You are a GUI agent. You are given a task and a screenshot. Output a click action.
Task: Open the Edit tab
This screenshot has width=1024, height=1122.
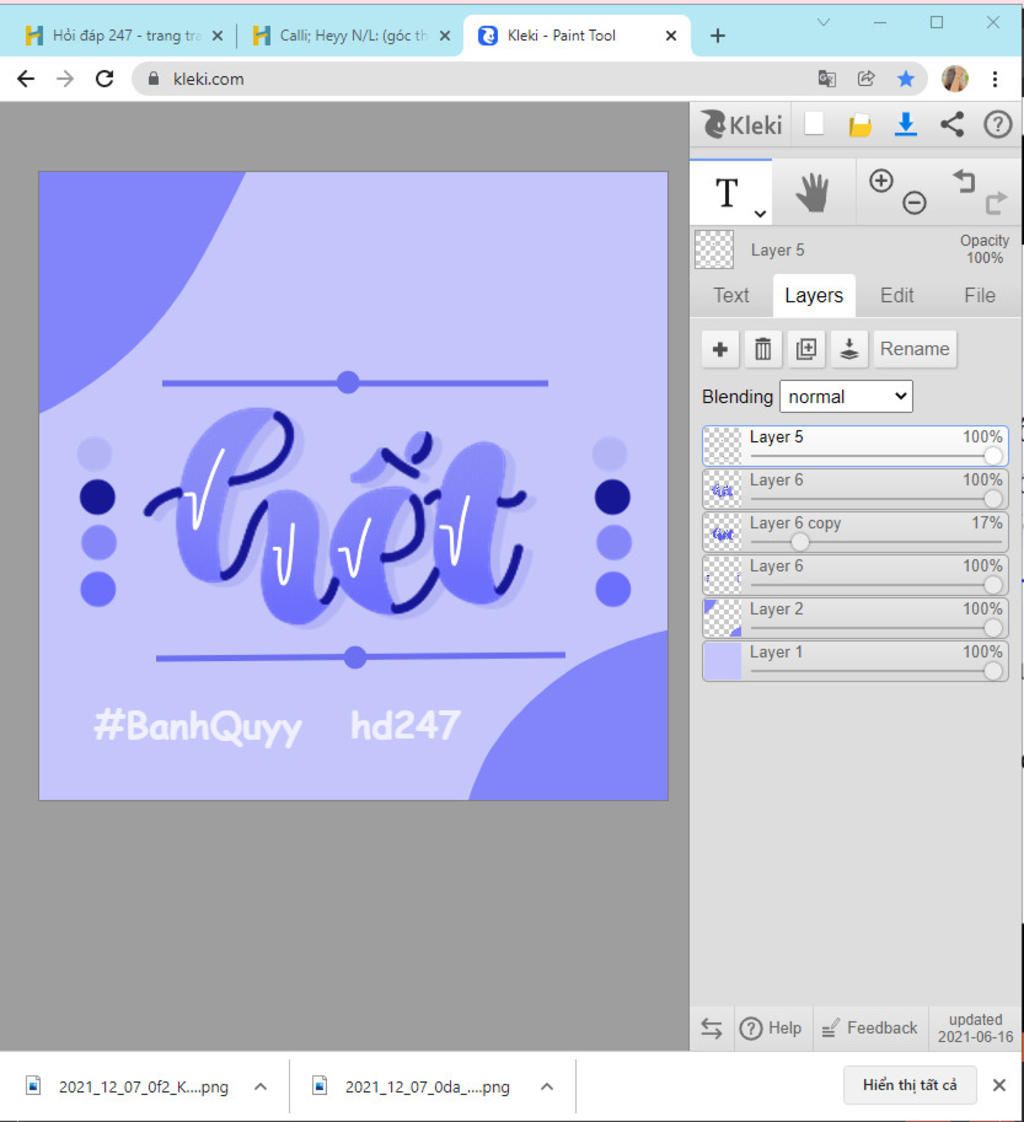897,296
